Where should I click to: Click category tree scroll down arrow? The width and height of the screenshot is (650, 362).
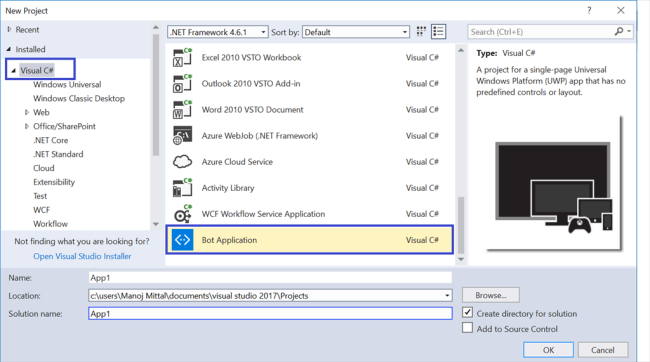pos(156,224)
